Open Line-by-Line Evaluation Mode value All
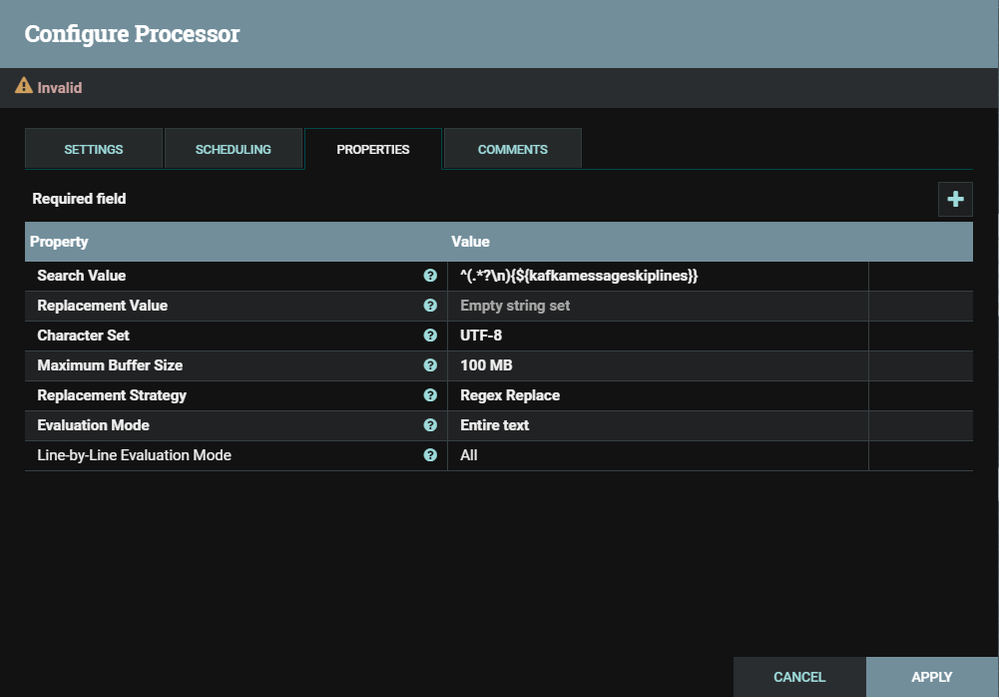999x697 pixels. point(469,455)
